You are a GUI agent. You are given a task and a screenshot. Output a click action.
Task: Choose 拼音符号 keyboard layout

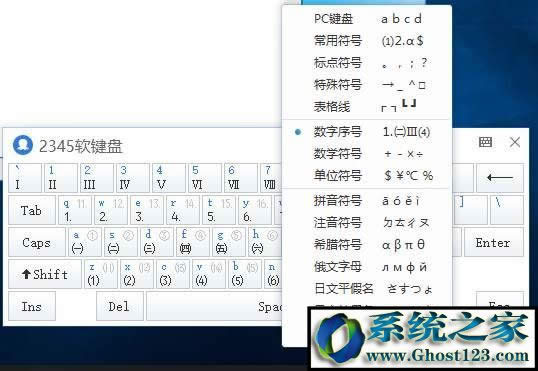click(x=366, y=201)
